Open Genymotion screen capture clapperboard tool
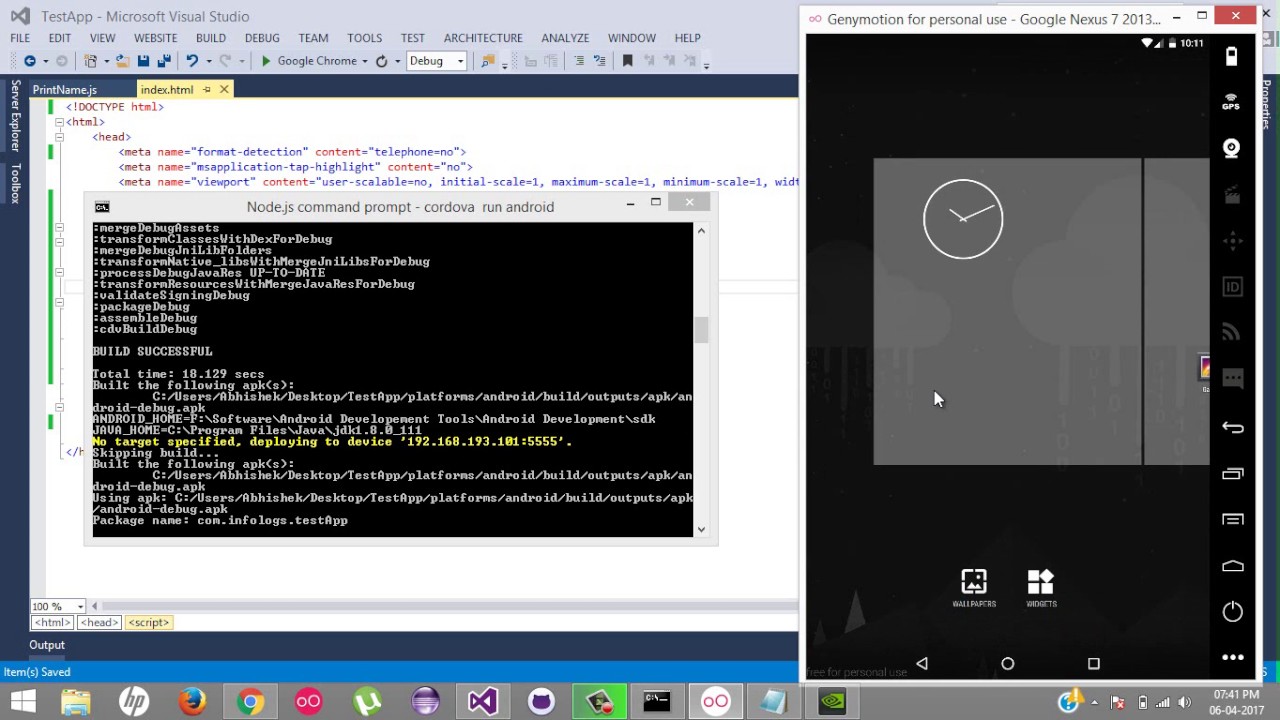 pos(1232,195)
